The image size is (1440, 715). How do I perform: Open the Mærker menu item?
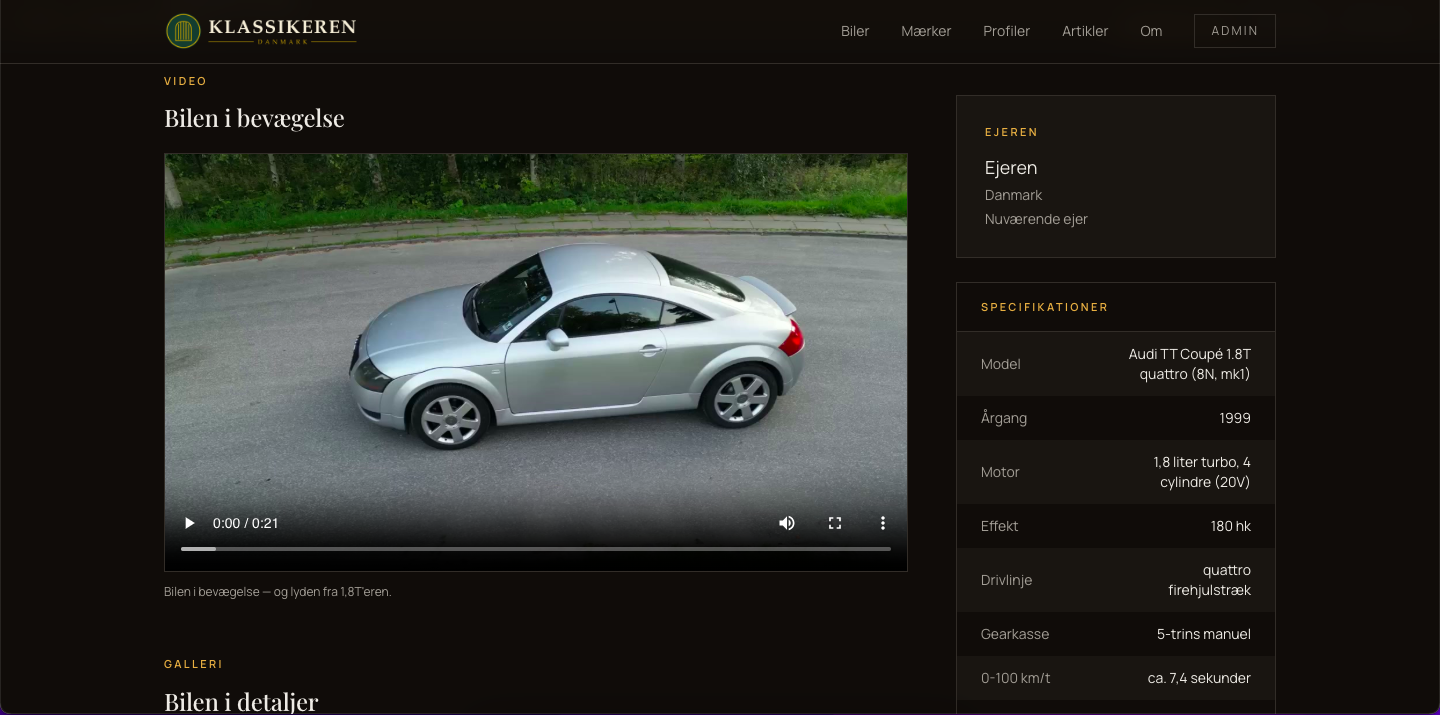[x=926, y=31]
